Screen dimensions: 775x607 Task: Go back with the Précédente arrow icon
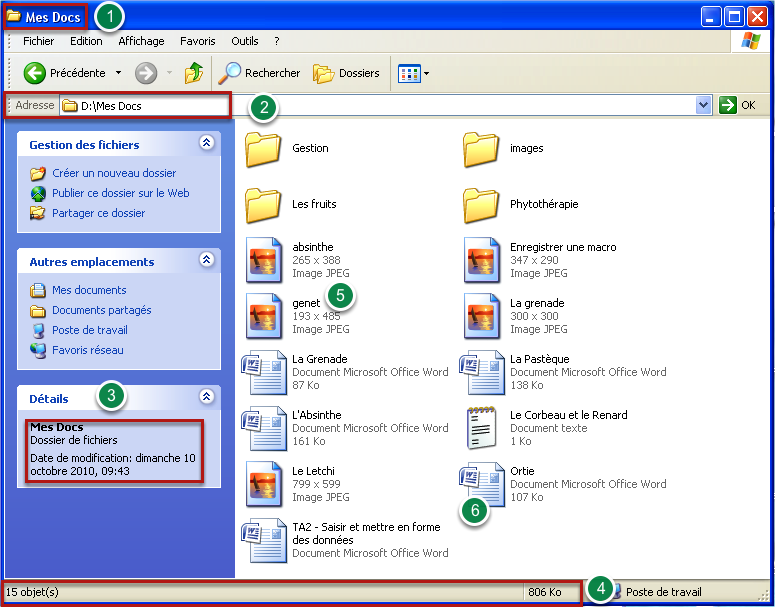(35, 73)
